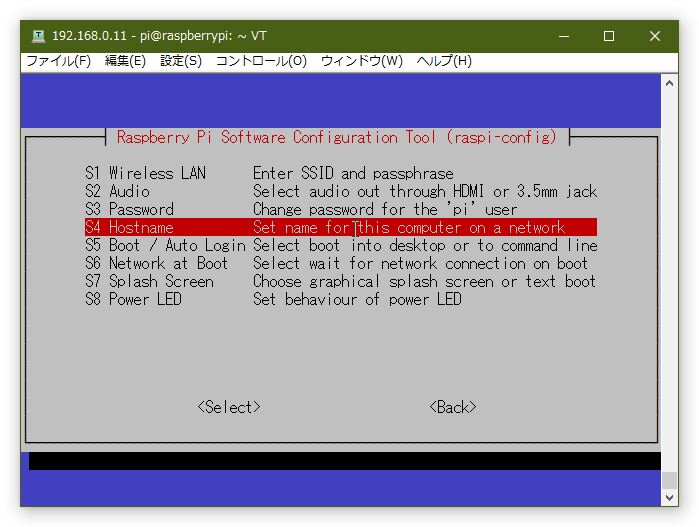Select the S8 Power LED entry
Viewport: 699px width, 527px height.
pyautogui.click(x=341, y=299)
